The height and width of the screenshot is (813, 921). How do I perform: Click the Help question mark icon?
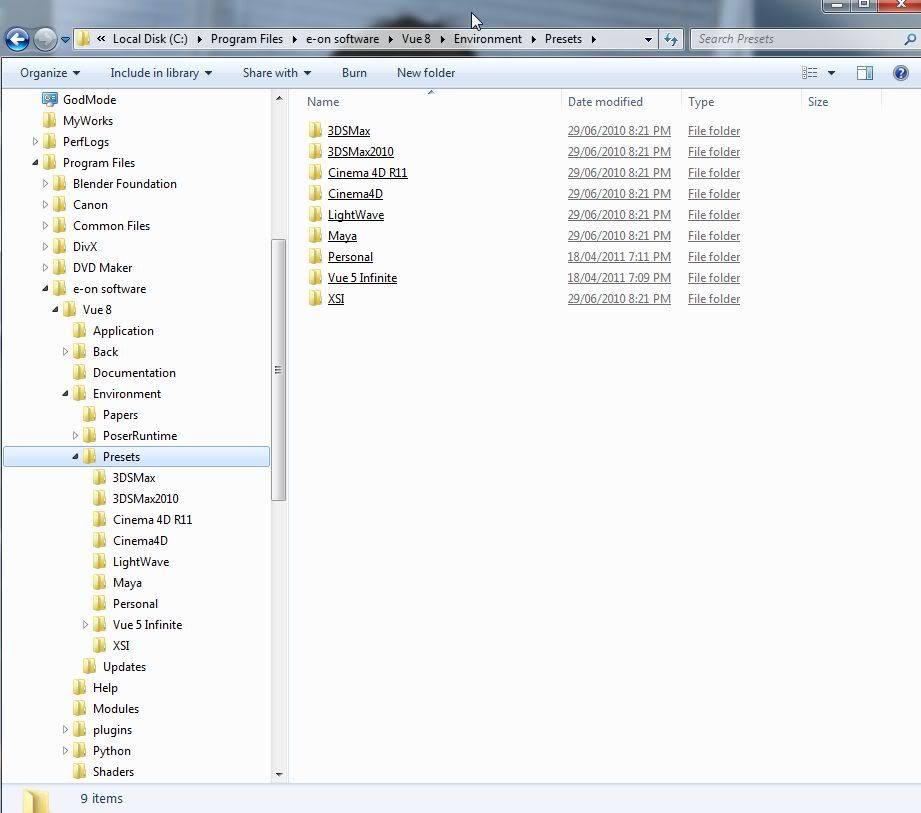[x=900, y=73]
